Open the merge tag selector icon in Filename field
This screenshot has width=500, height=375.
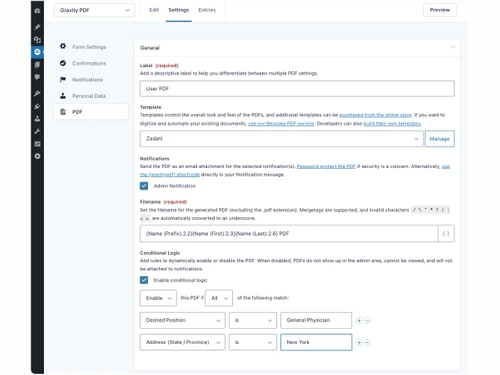[x=446, y=234]
